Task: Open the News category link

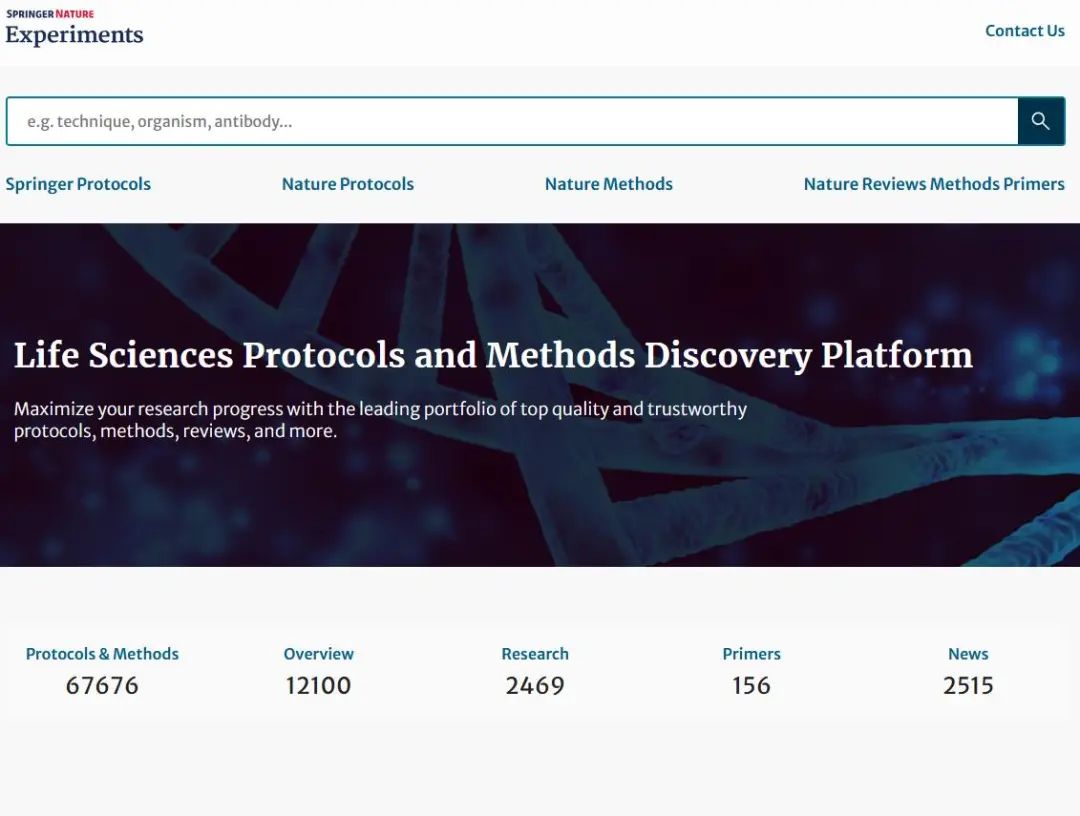Action: 968,653
